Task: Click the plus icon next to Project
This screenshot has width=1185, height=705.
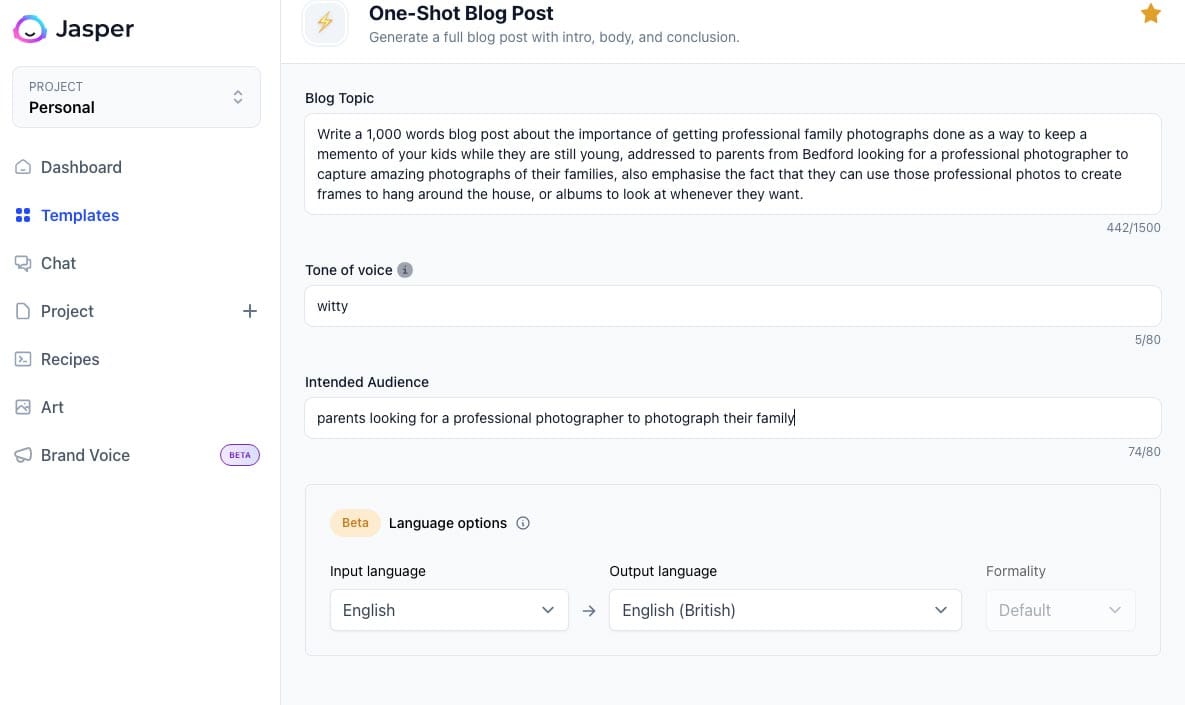Action: [x=250, y=311]
